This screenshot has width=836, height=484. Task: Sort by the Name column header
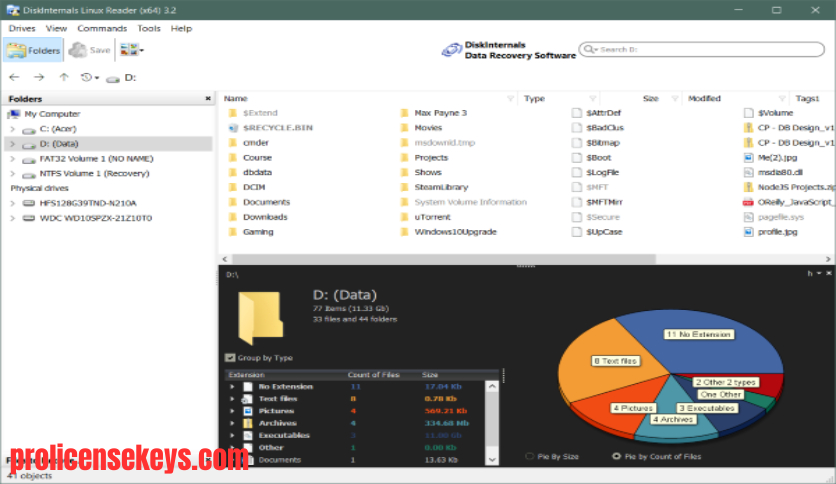coord(236,99)
